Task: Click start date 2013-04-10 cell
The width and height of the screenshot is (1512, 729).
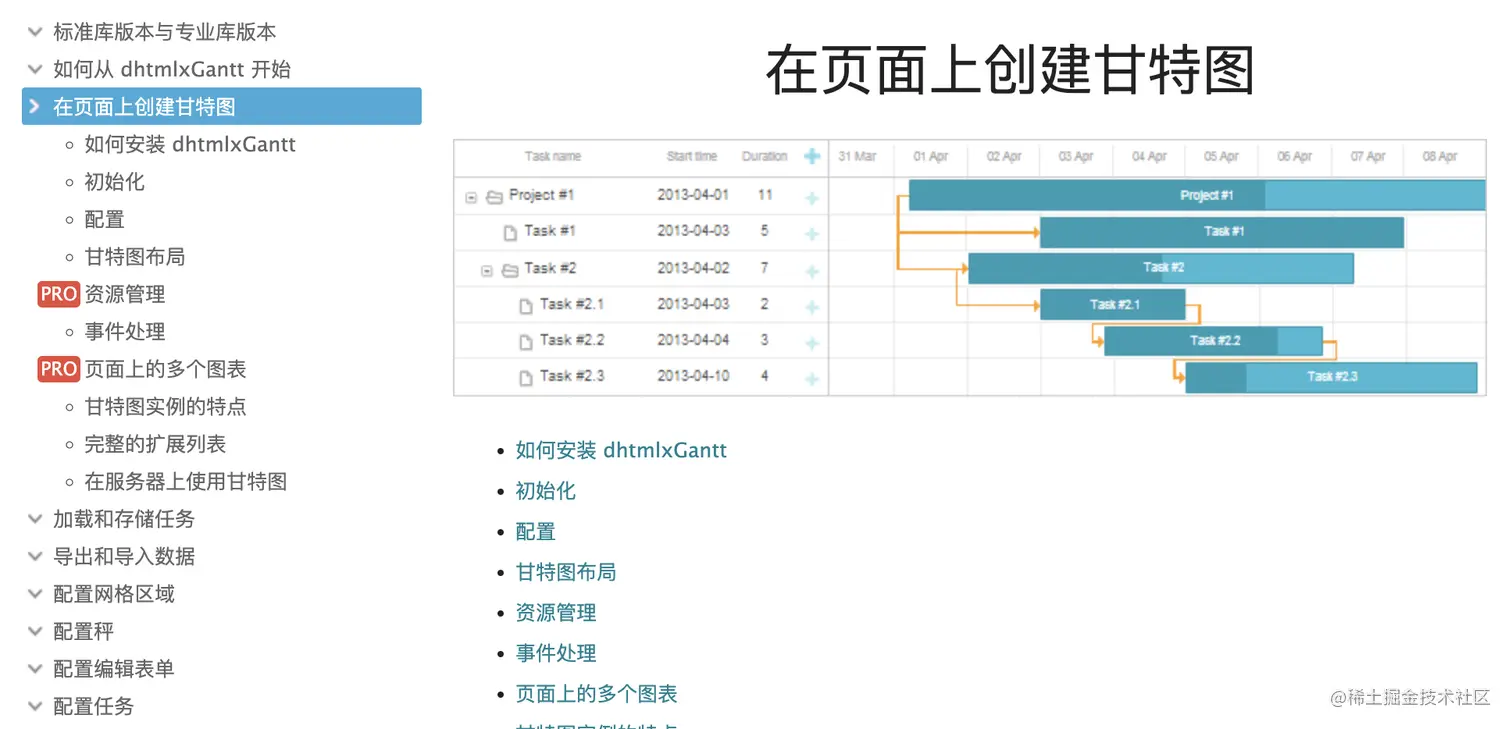Action: (x=693, y=376)
